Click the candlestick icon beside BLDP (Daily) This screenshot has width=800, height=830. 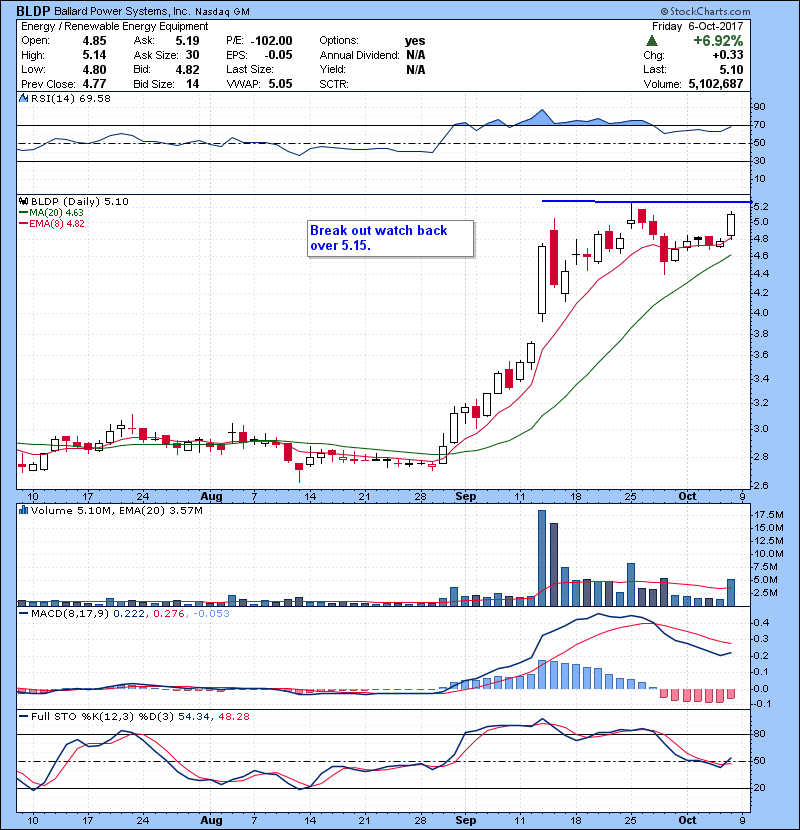[x=23, y=201]
